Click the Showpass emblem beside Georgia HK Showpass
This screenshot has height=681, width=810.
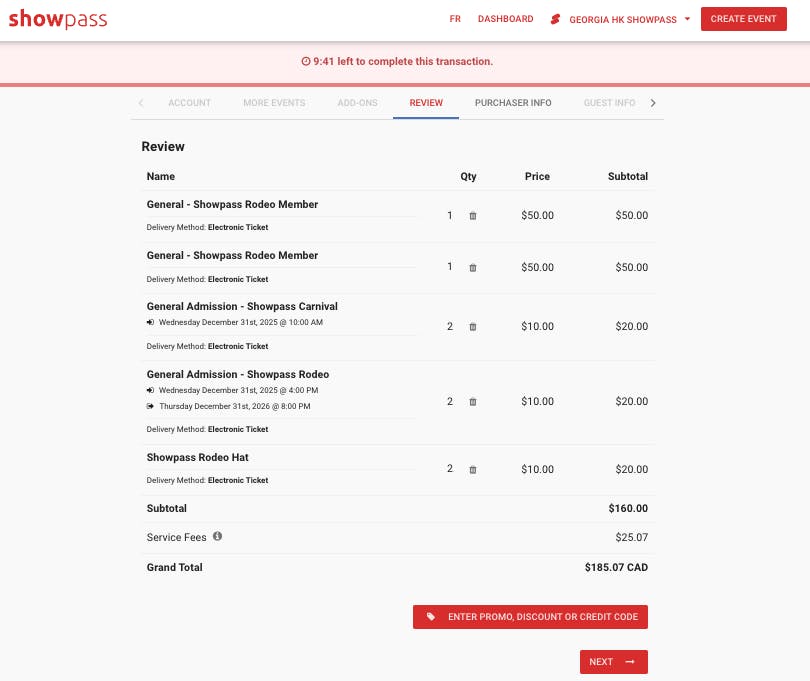555,20
